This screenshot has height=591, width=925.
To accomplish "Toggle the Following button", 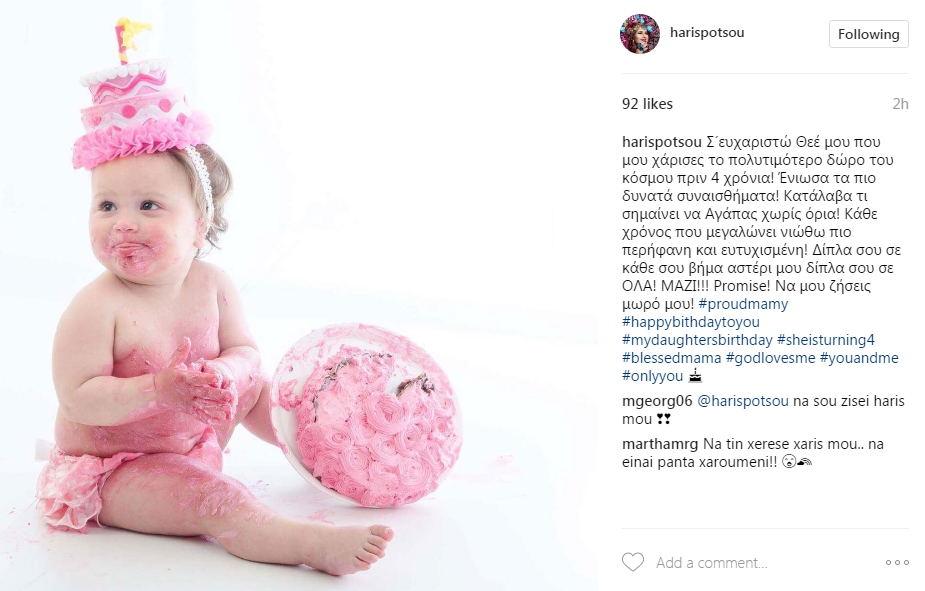I will click(868, 34).
